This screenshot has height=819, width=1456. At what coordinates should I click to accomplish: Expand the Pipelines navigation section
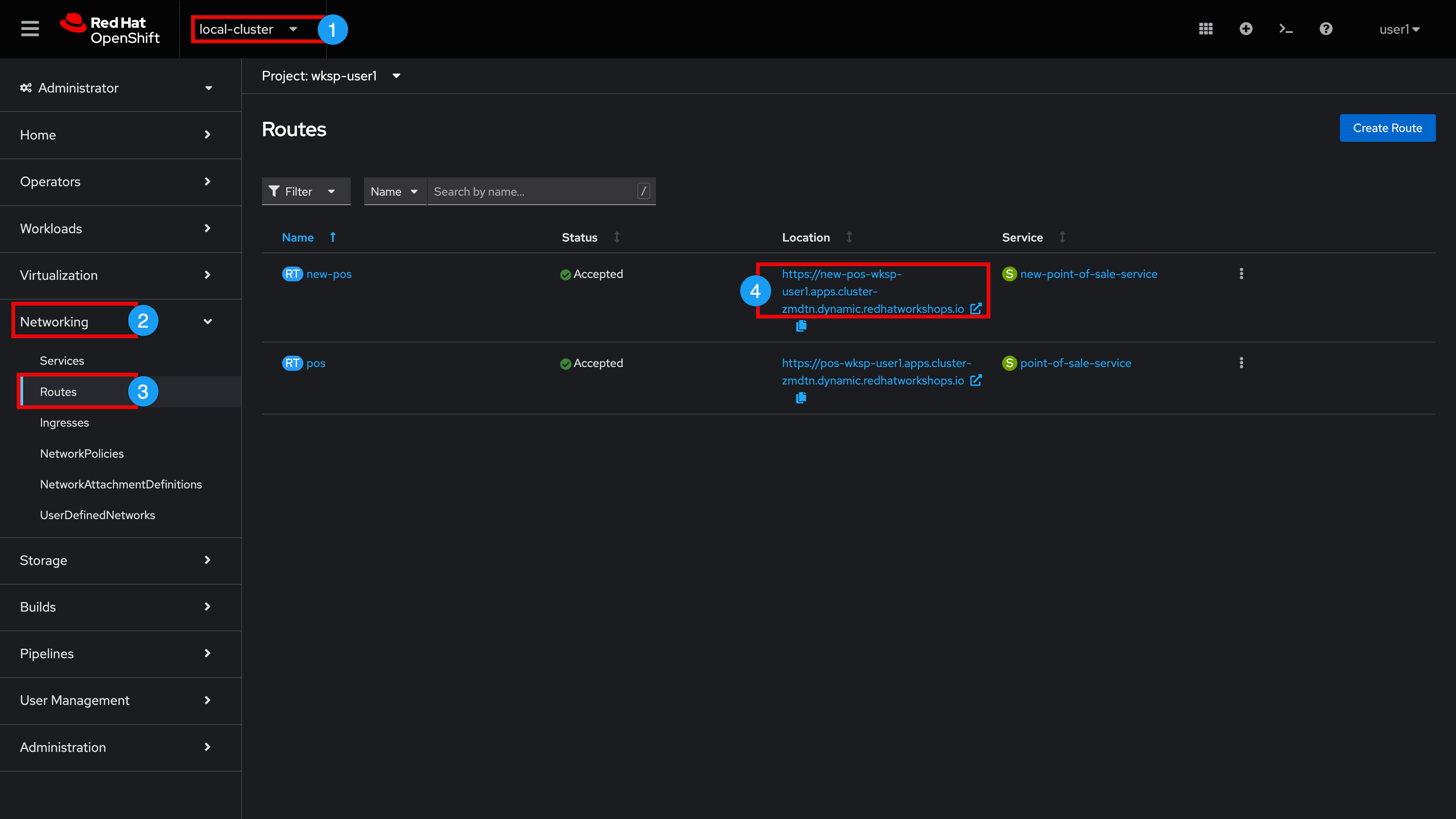tap(121, 653)
